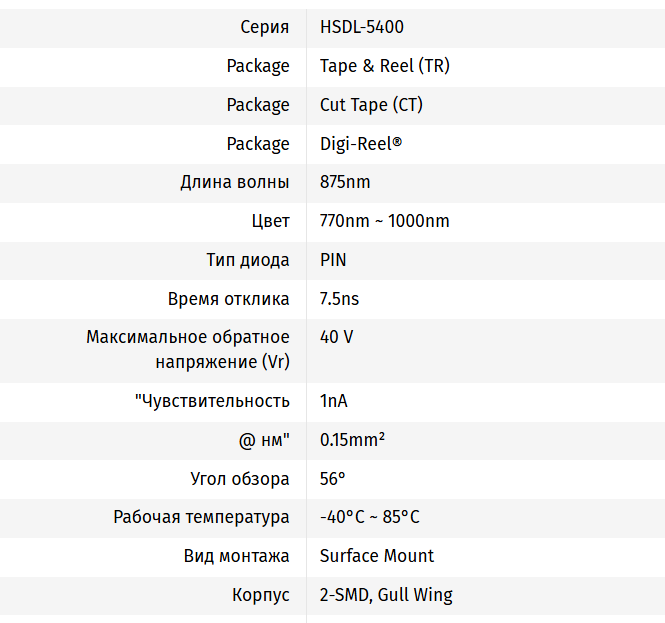Click the 2-SMD, Gull Wing value

pos(386,595)
